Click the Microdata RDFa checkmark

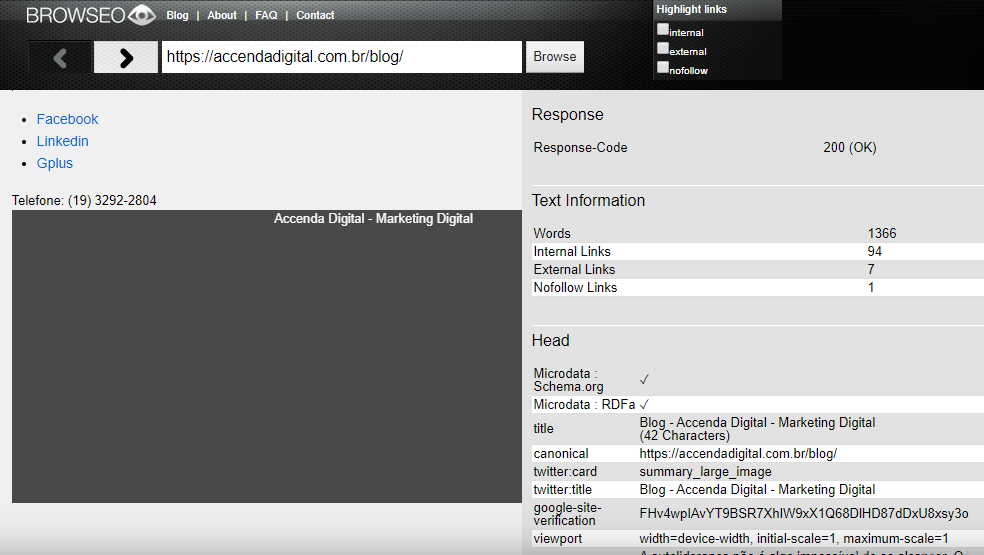644,405
